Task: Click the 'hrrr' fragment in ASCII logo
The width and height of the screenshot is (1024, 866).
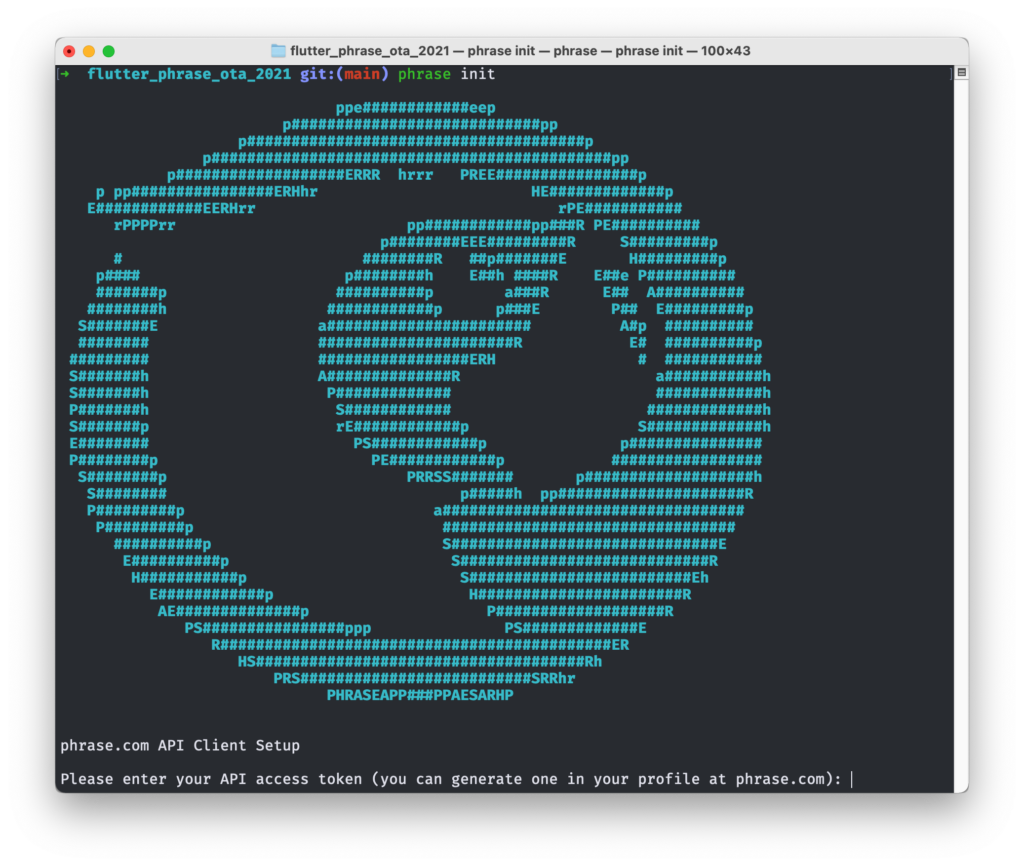Action: click(x=415, y=175)
